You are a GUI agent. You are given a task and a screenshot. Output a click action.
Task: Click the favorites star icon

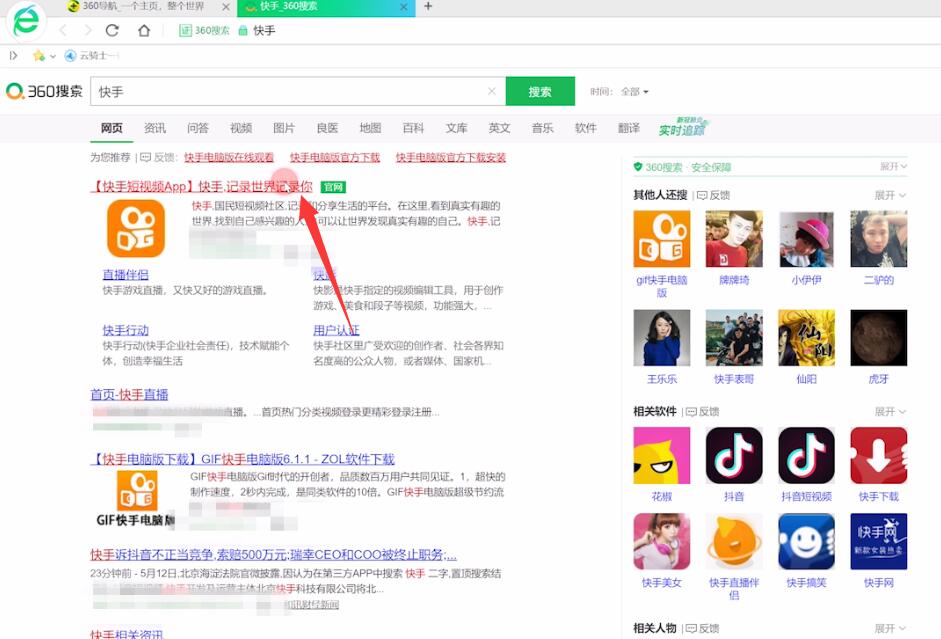pyautogui.click(x=39, y=56)
